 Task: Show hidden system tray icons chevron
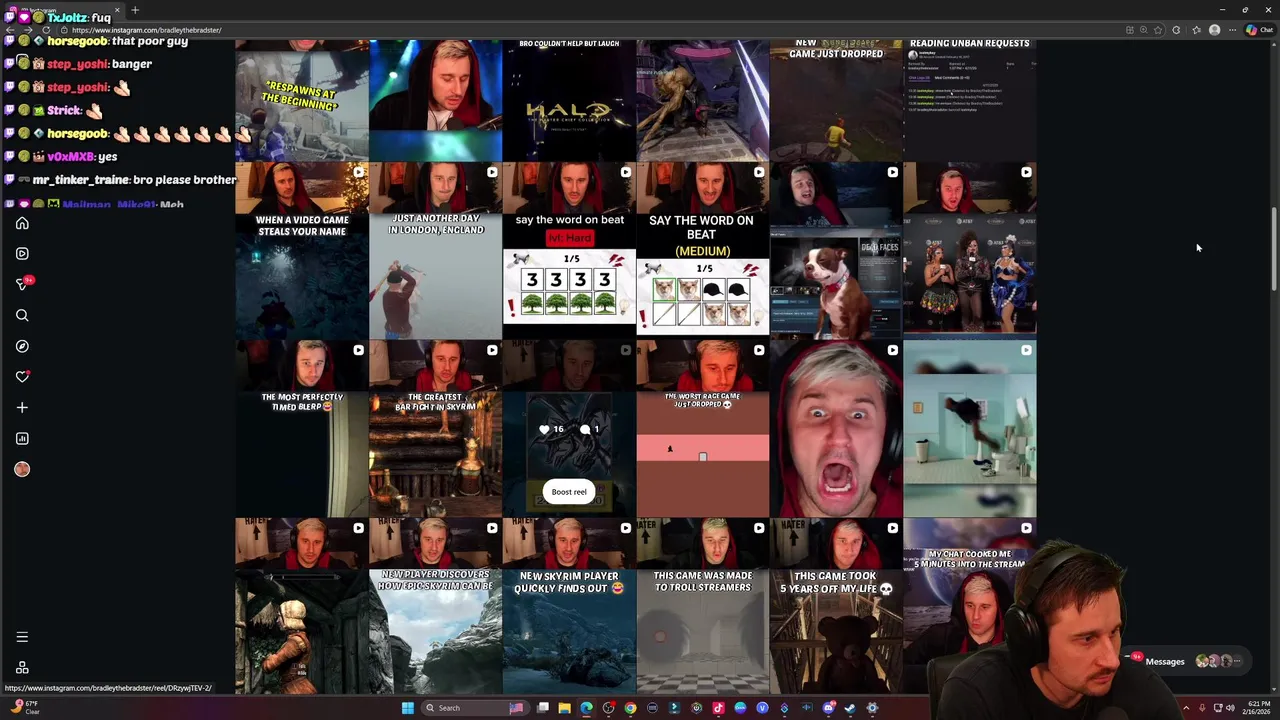pos(1186,708)
